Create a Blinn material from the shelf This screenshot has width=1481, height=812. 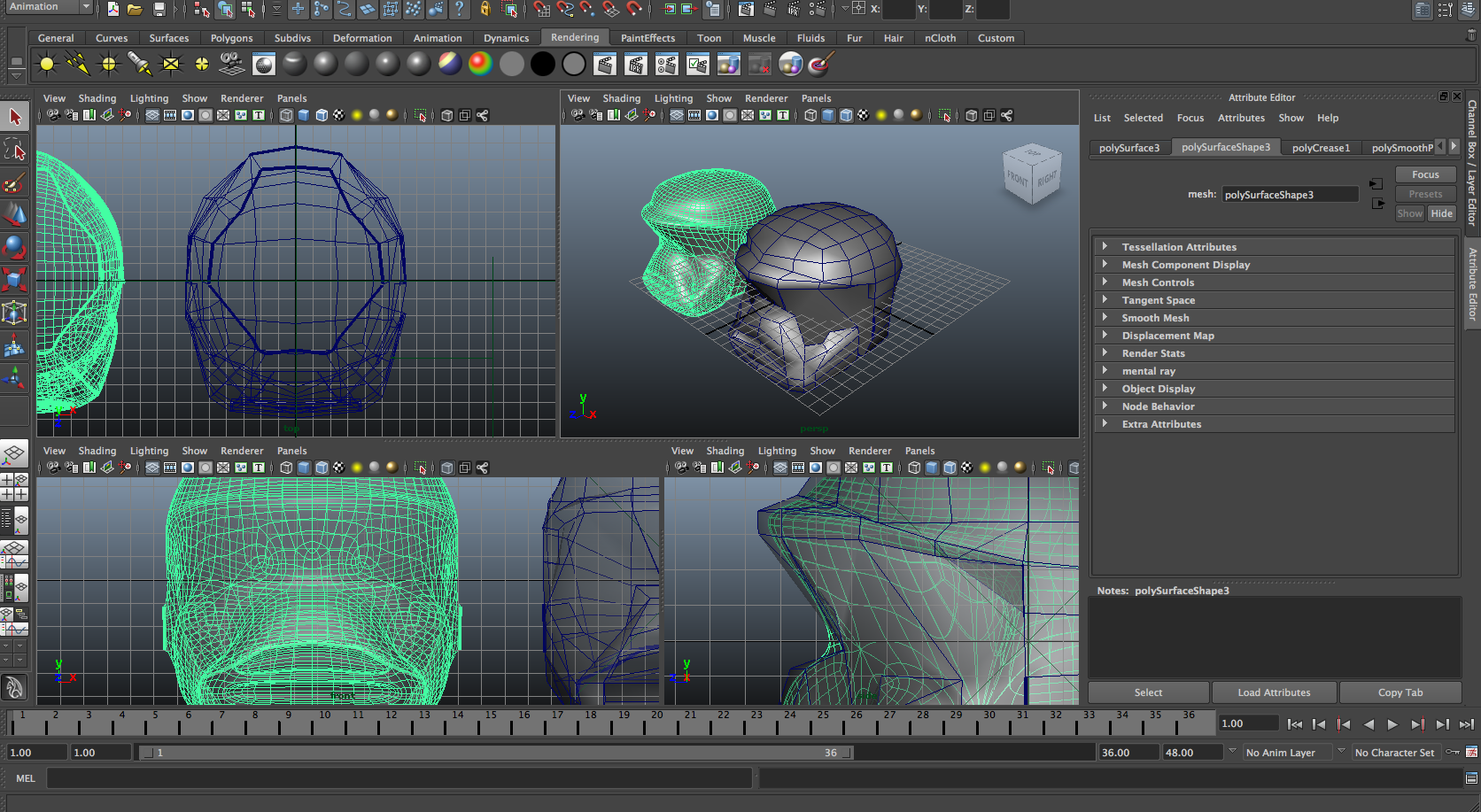coord(325,64)
